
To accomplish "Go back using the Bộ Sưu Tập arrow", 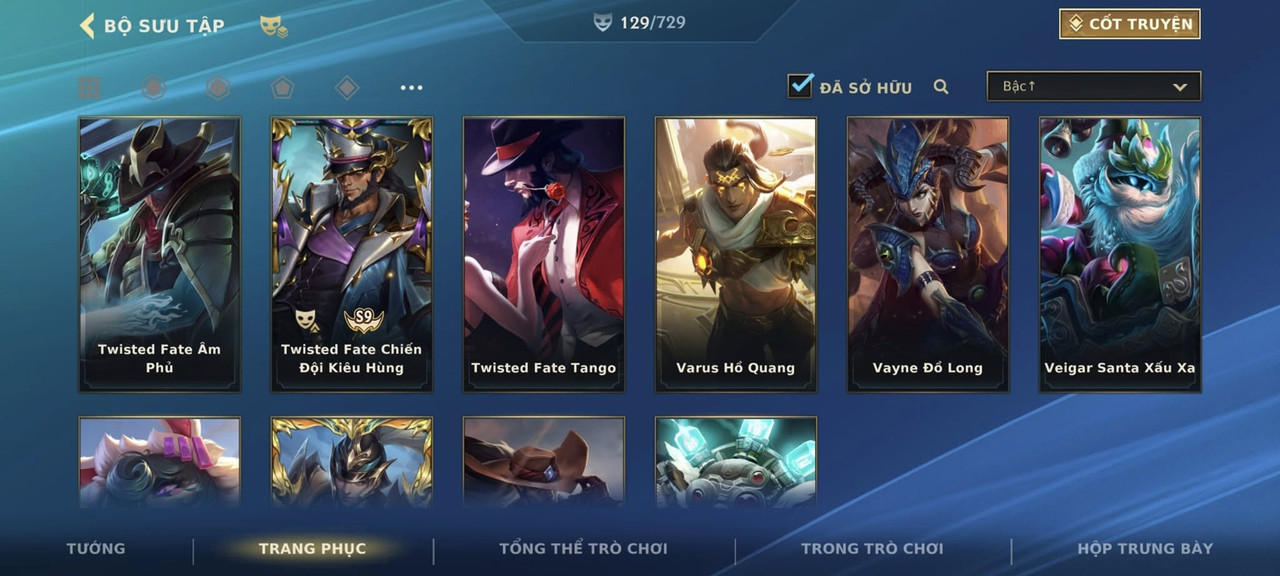I will click(x=87, y=25).
